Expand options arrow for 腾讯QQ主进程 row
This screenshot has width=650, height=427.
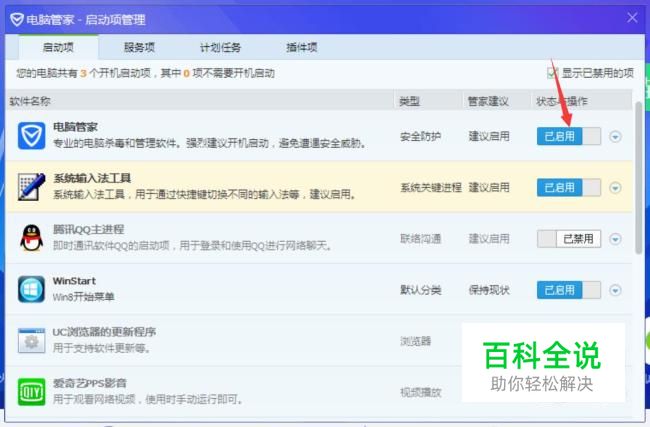click(x=615, y=239)
